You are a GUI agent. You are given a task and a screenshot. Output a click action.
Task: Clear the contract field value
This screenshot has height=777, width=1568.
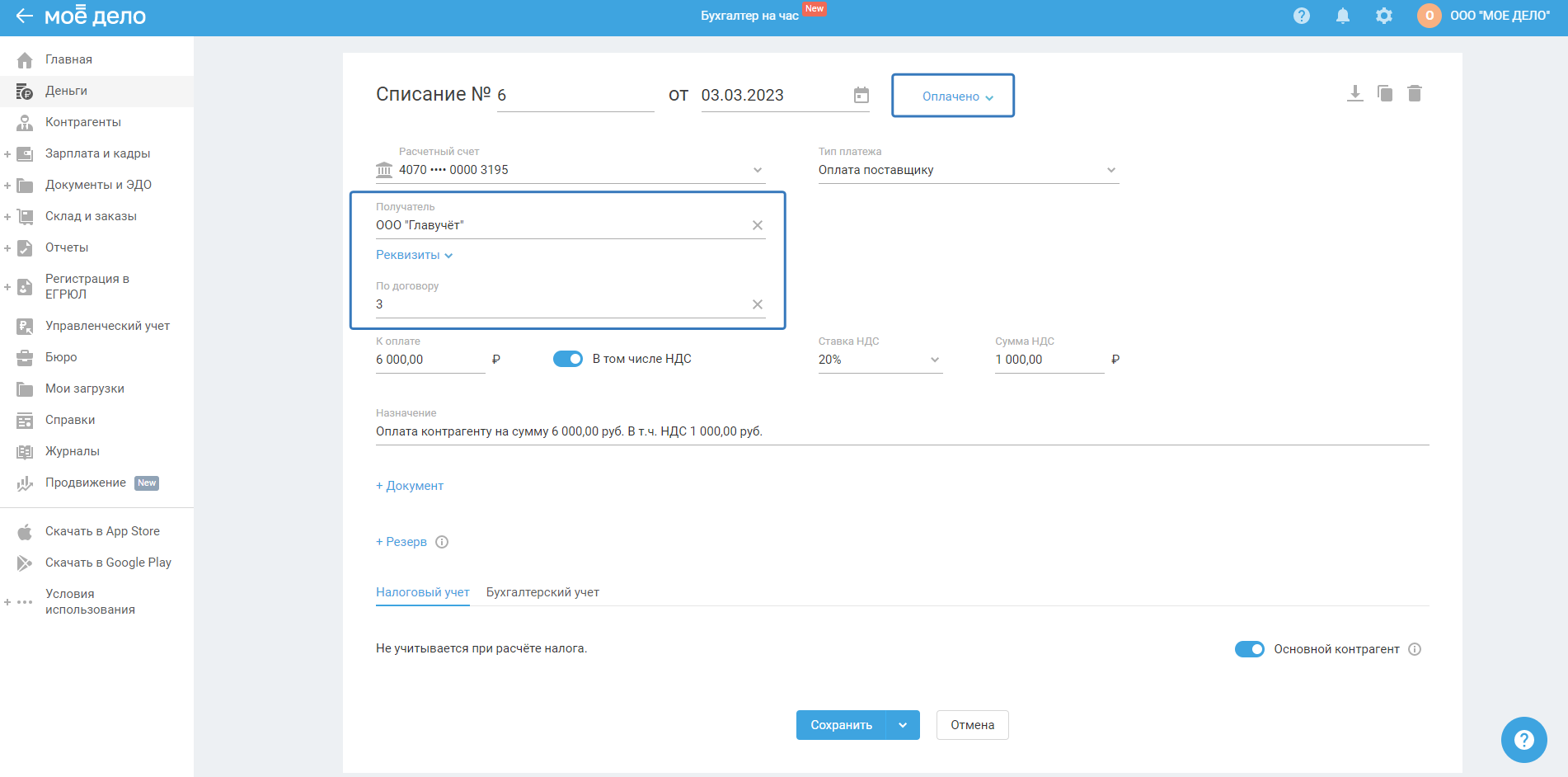[758, 304]
